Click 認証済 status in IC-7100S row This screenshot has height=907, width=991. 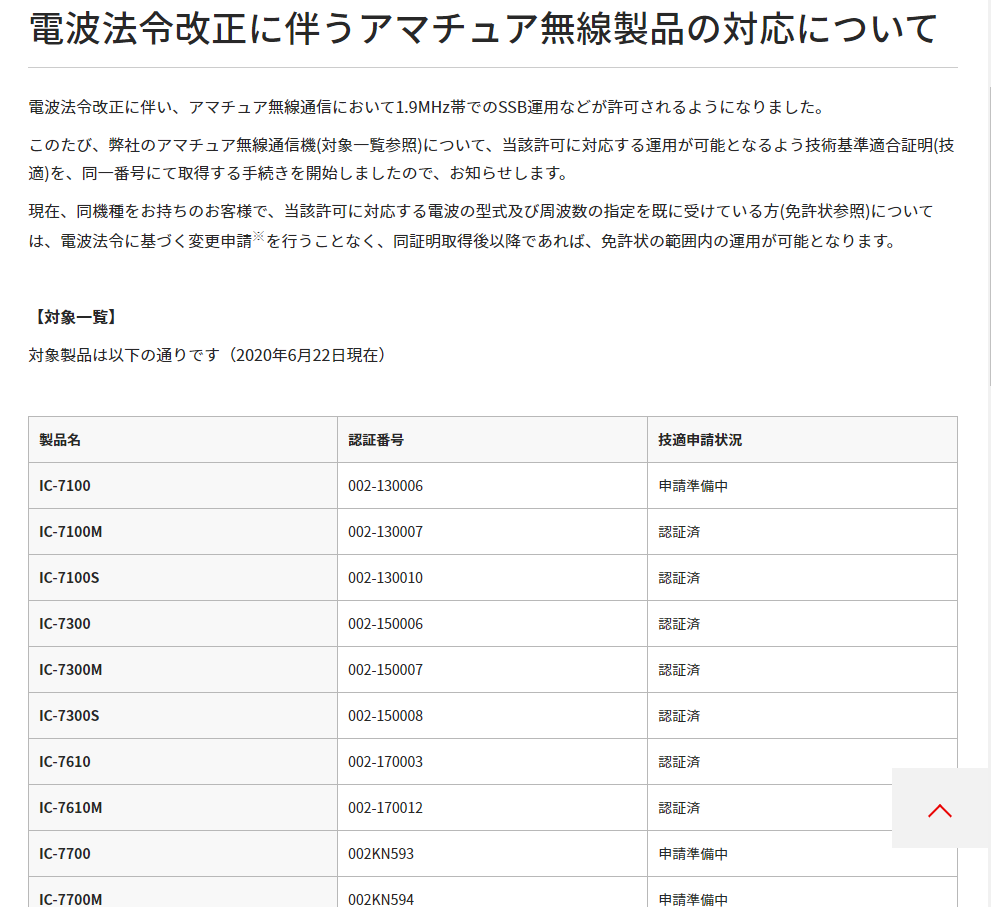point(679,578)
